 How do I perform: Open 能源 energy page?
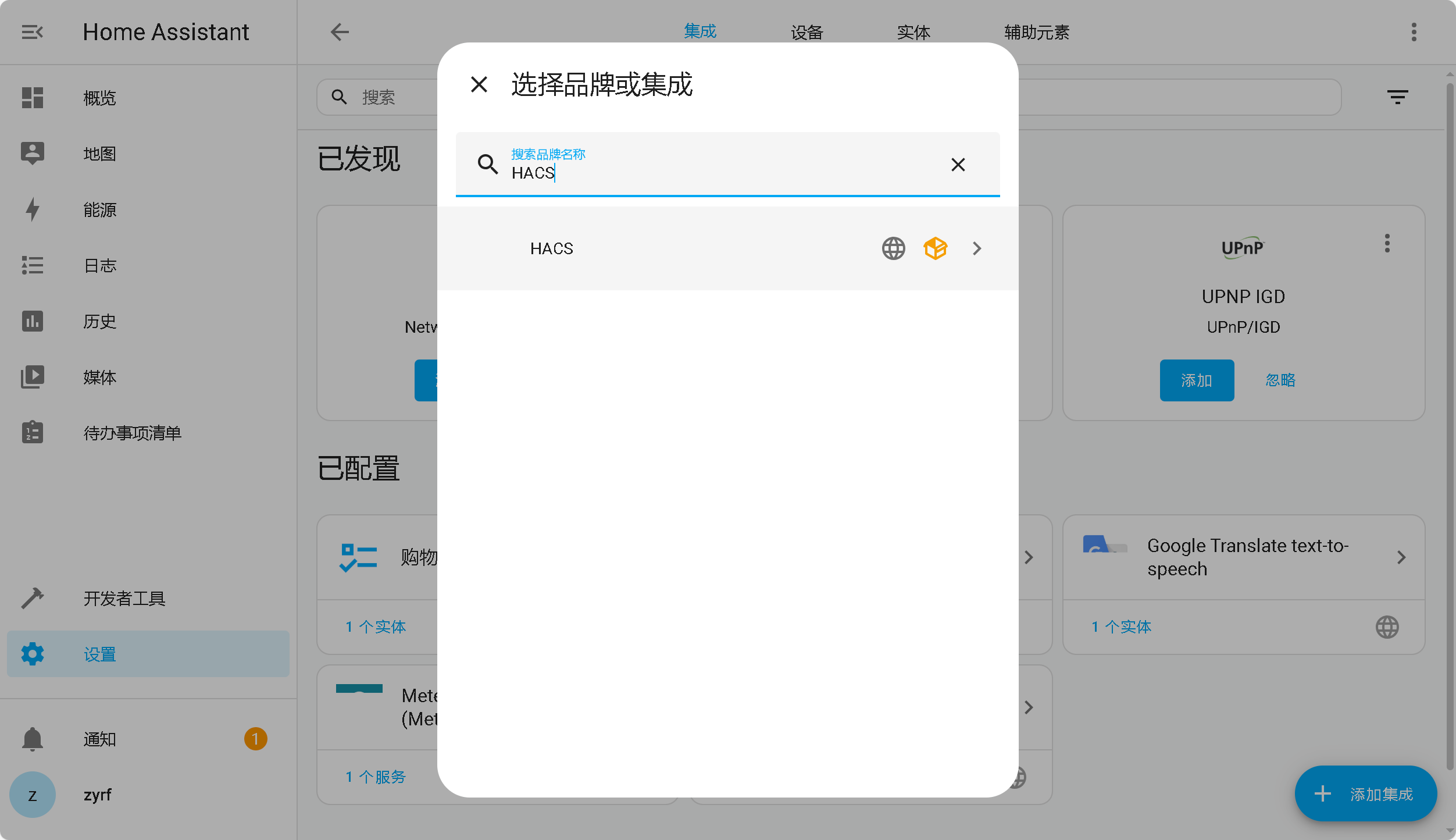coord(148,209)
